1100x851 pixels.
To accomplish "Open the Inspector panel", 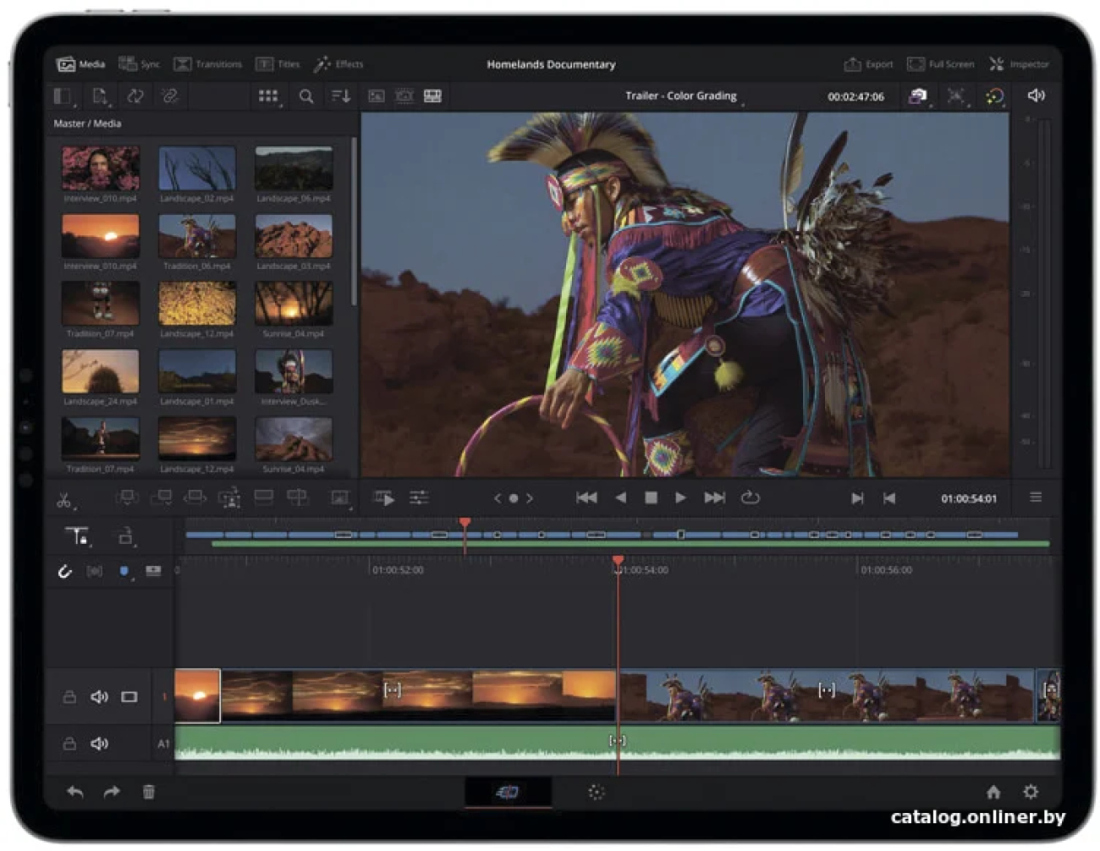I will (1019, 65).
